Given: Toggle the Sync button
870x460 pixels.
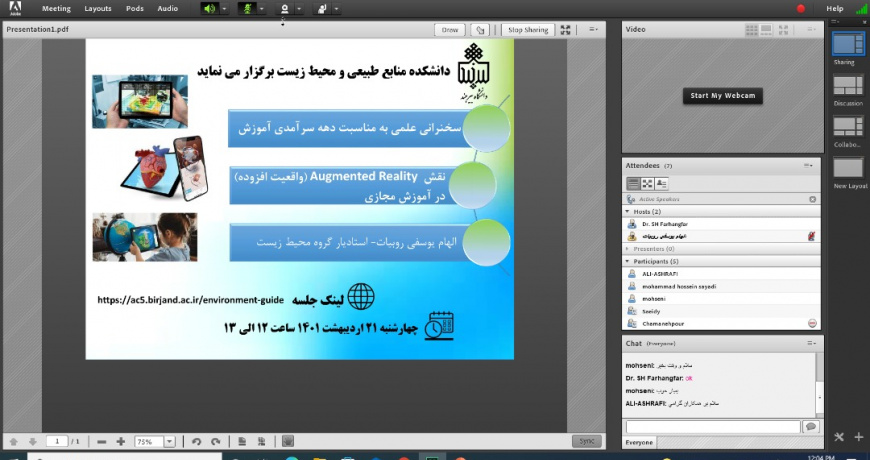Looking at the screenshot, I should (586, 441).
